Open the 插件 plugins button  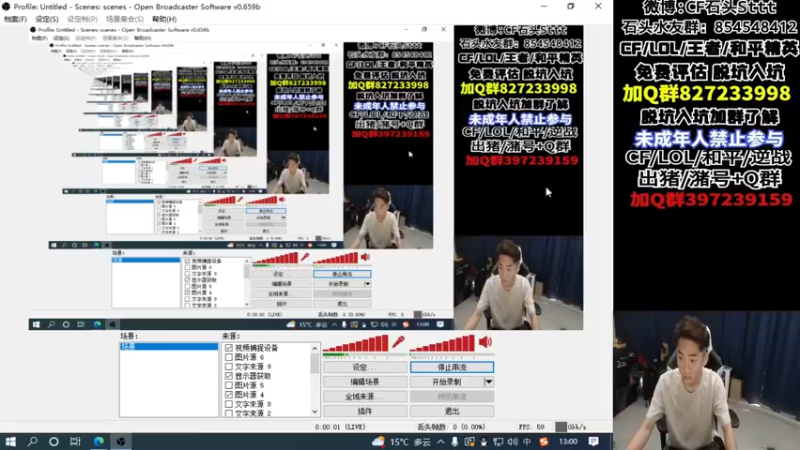[x=365, y=411]
